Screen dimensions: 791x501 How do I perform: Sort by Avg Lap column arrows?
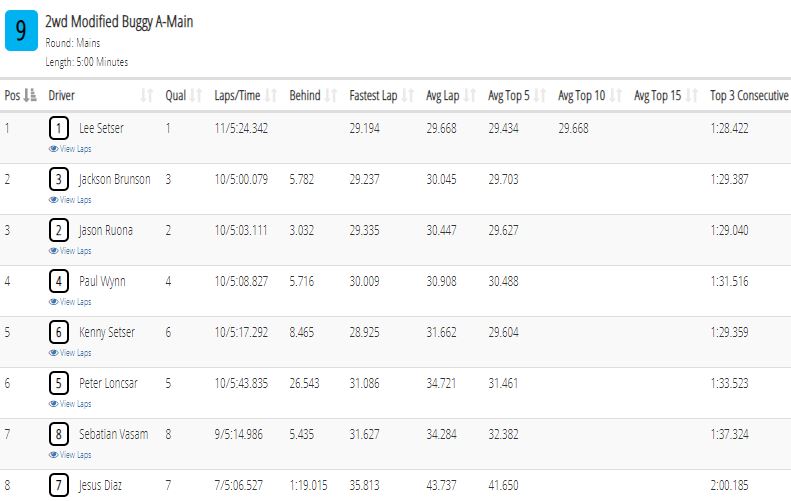coord(470,95)
